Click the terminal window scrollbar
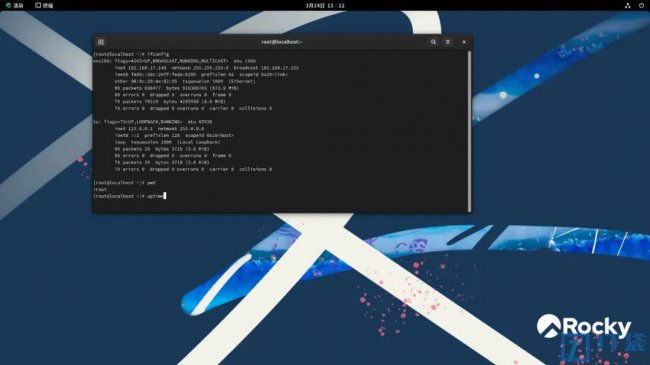This screenshot has width=650, height=365. [469, 131]
